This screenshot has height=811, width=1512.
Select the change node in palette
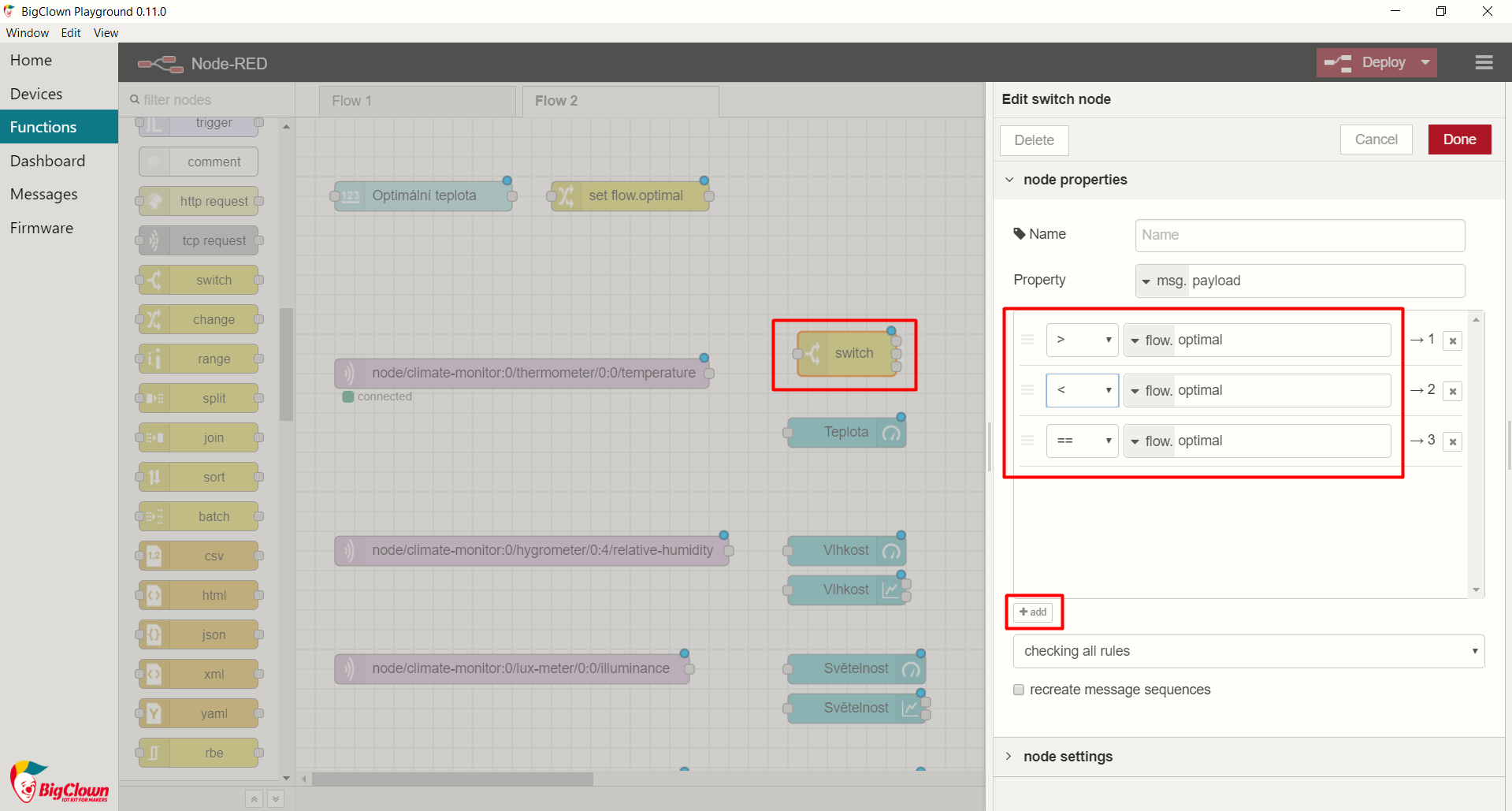199,319
